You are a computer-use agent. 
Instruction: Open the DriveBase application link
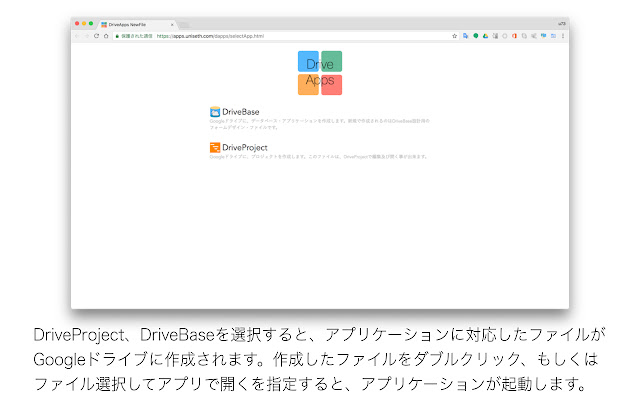[240, 112]
